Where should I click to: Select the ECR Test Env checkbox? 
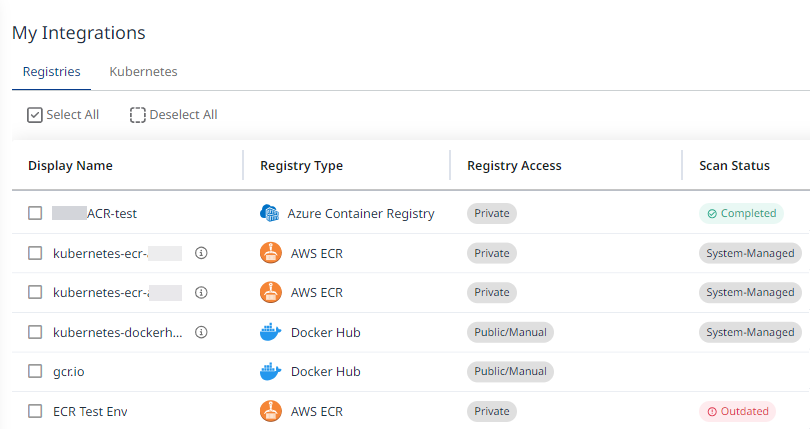click(x=35, y=411)
